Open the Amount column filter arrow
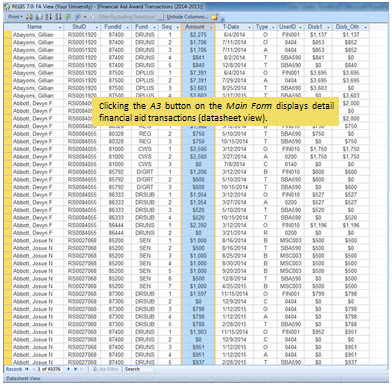The width and height of the screenshot is (392, 384). (211, 27)
